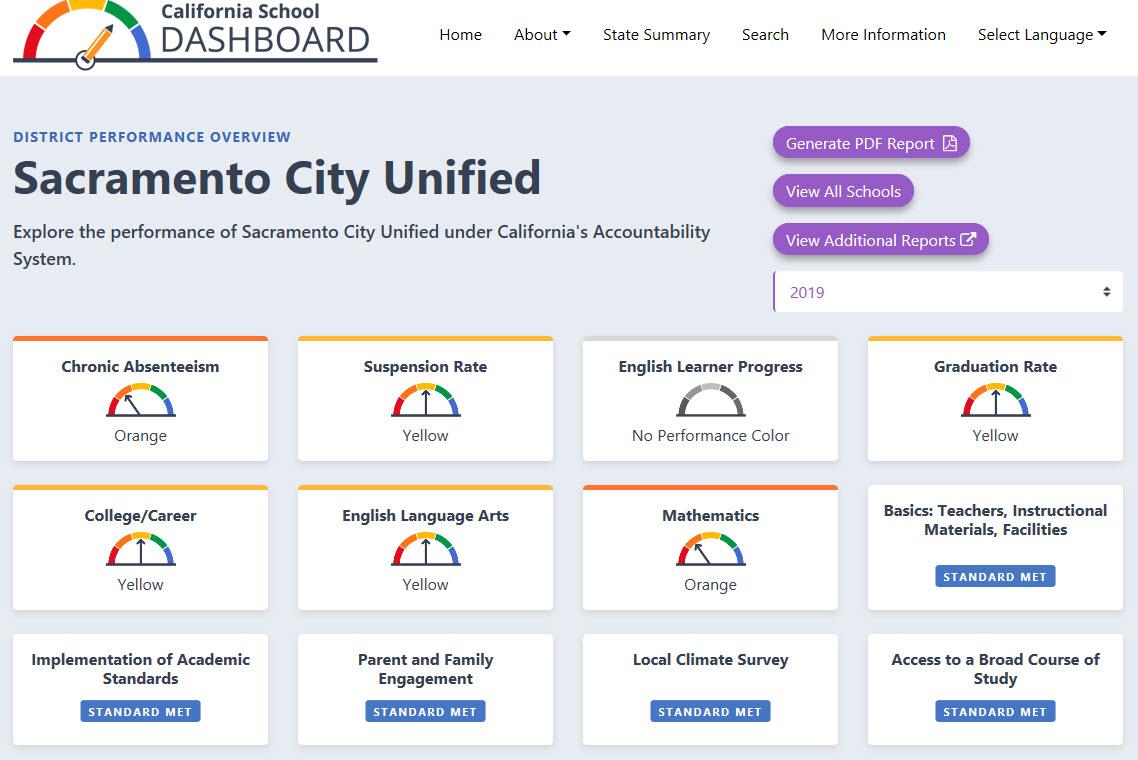The height and width of the screenshot is (760, 1138).
Task: Click the PDF file icon on Generate PDF Report
Action: pos(950,143)
